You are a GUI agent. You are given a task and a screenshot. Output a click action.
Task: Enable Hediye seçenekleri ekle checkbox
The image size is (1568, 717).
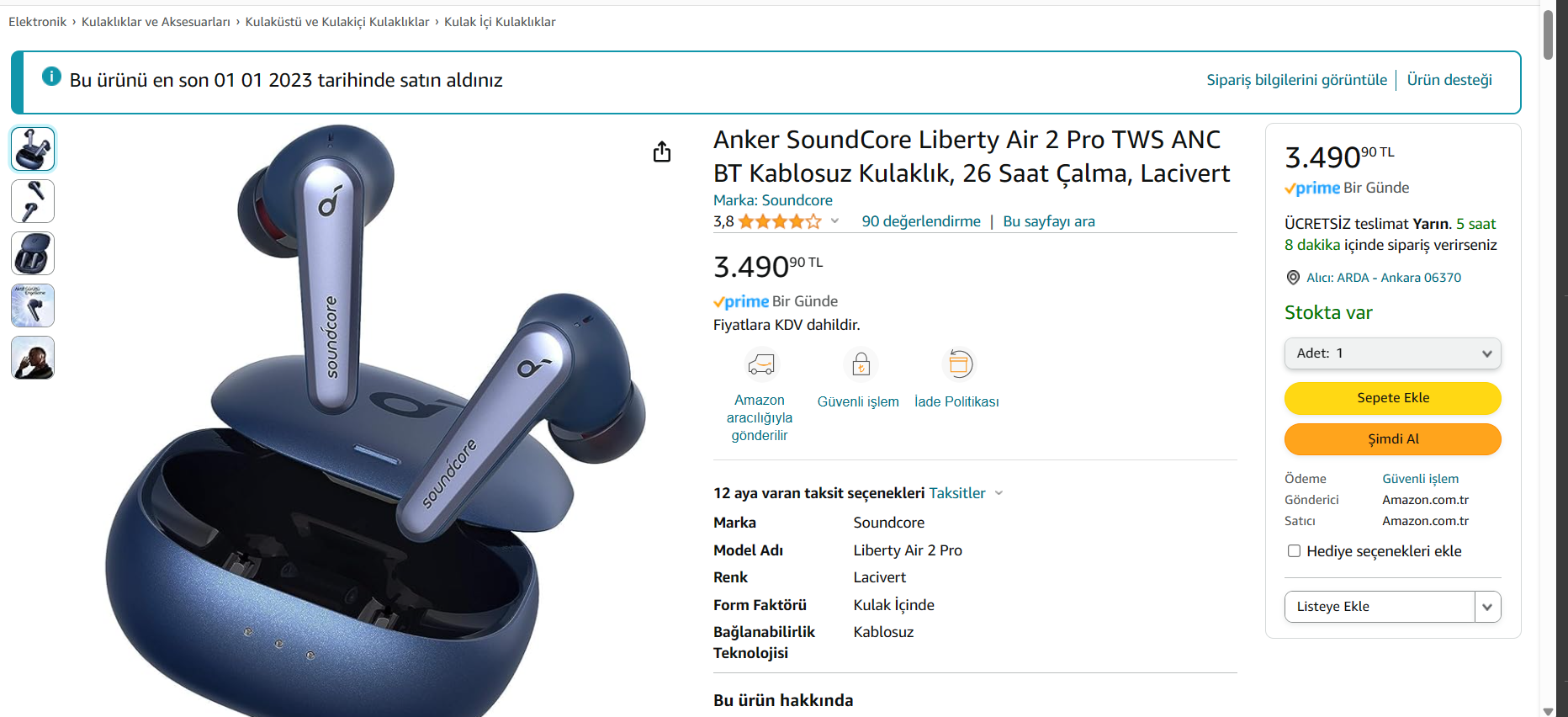click(1294, 551)
